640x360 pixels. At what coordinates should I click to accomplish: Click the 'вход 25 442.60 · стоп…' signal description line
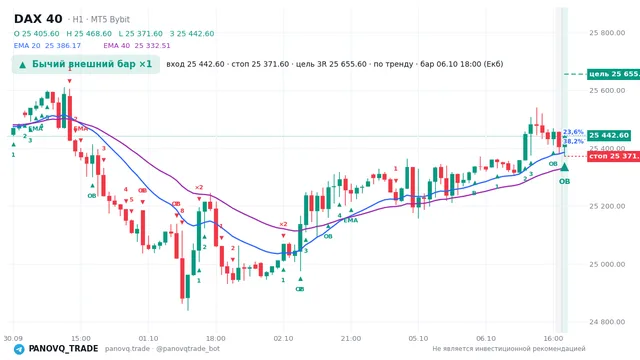pyautogui.click(x=335, y=64)
